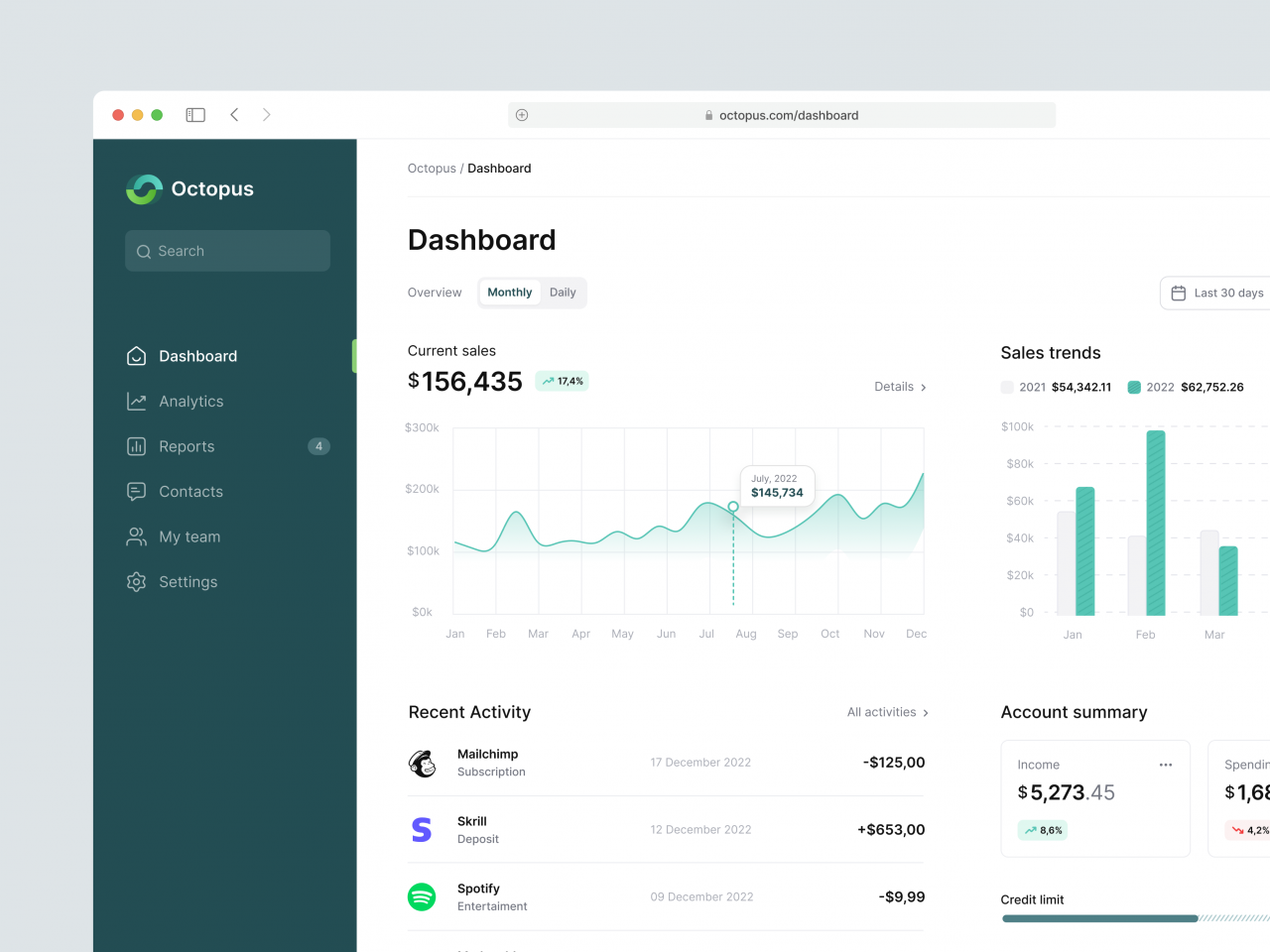Image resolution: width=1270 pixels, height=952 pixels.
Task: Click the 17 December 2022 date
Action: [700, 763]
